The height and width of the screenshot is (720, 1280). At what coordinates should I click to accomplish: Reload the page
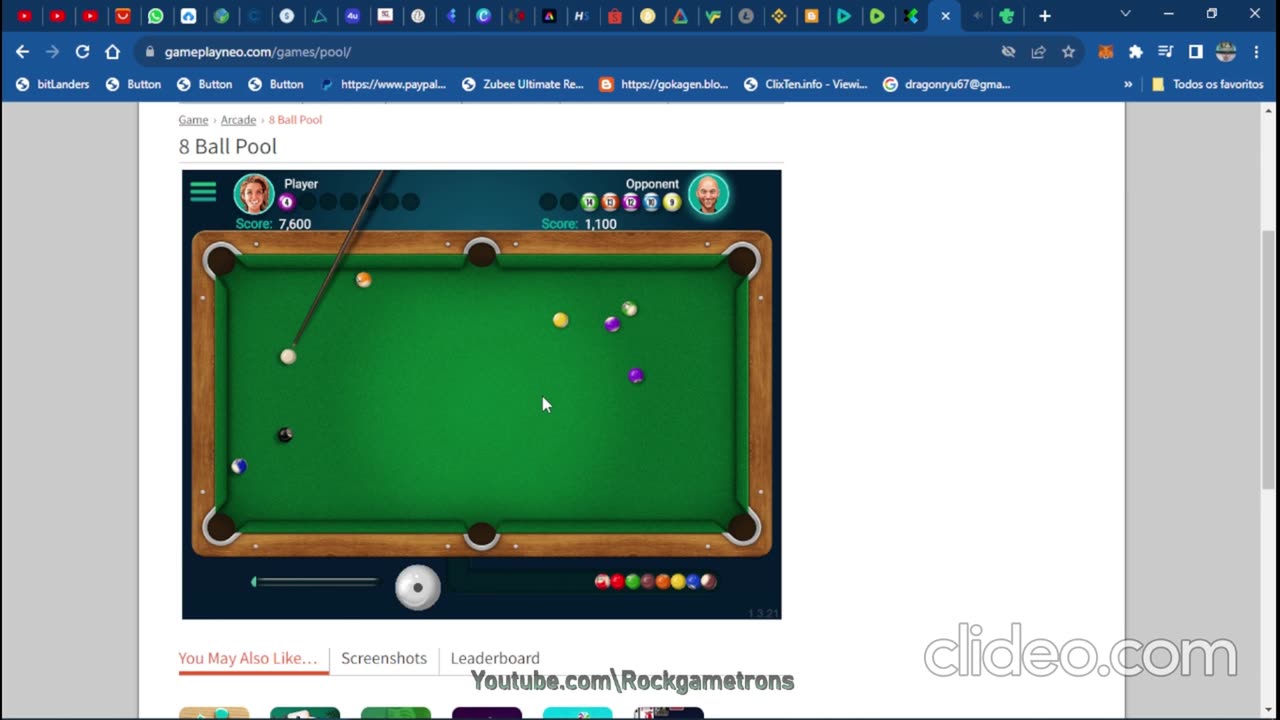[83, 51]
